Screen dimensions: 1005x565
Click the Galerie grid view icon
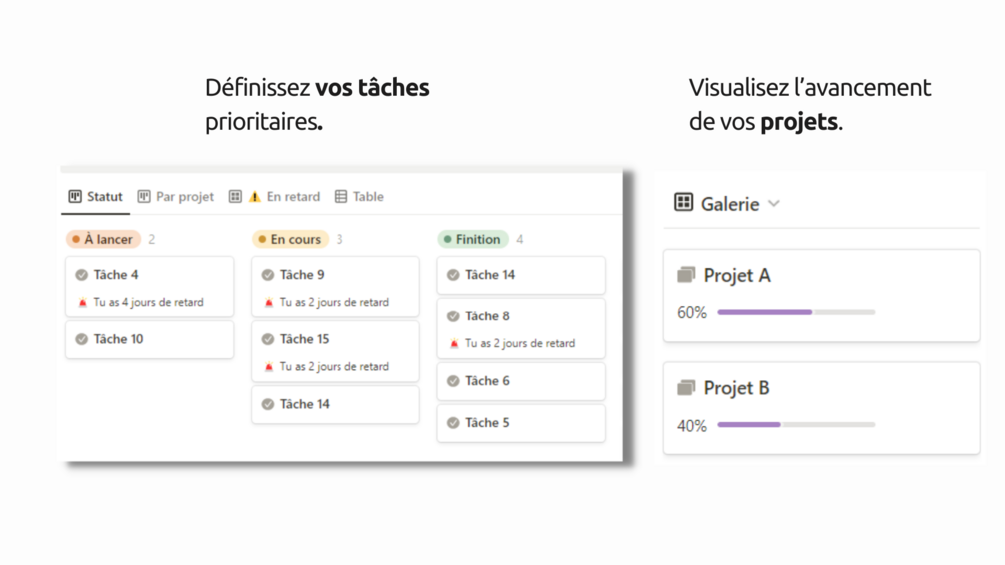[x=684, y=203]
